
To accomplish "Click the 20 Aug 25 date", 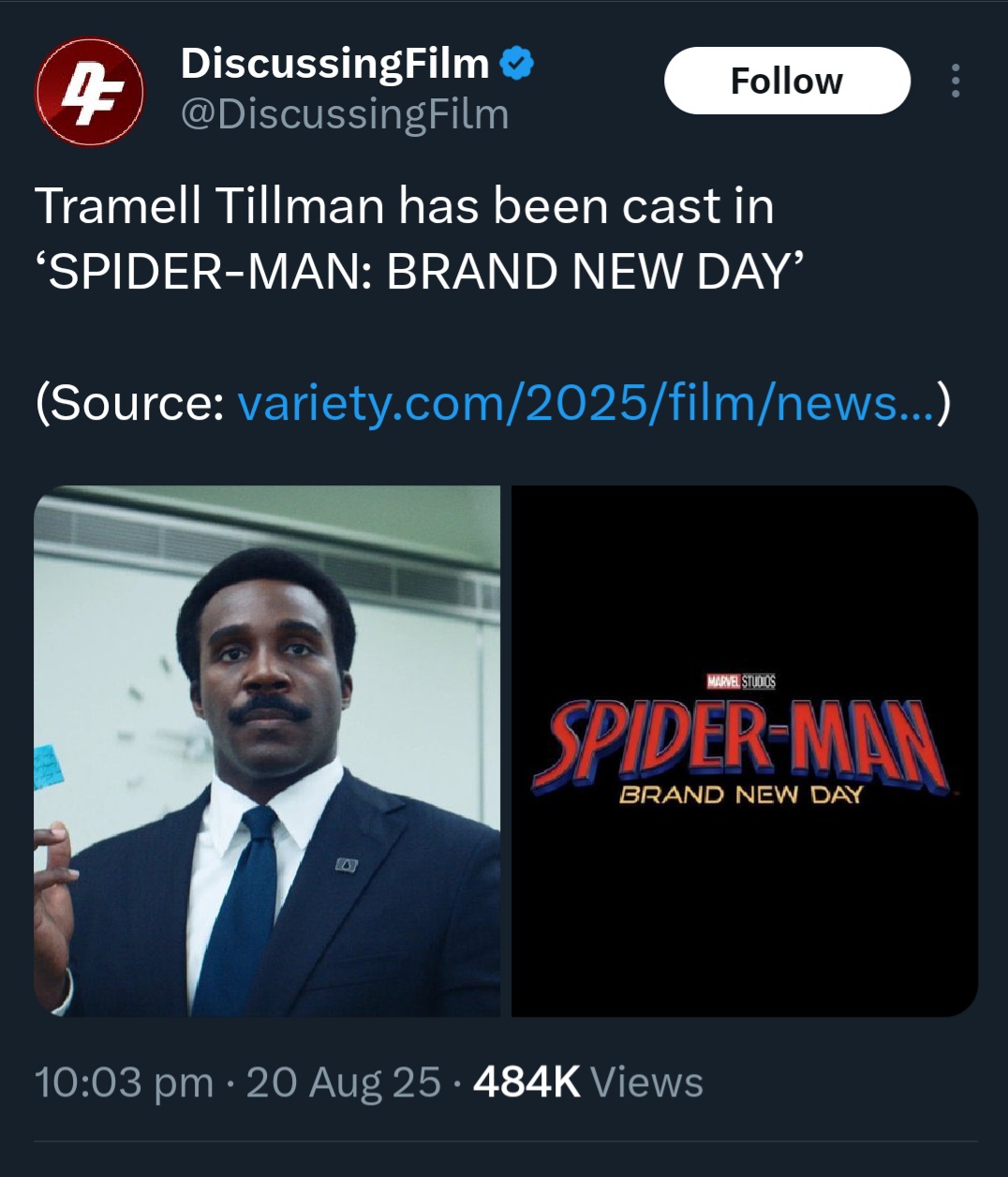I will 343,1082.
